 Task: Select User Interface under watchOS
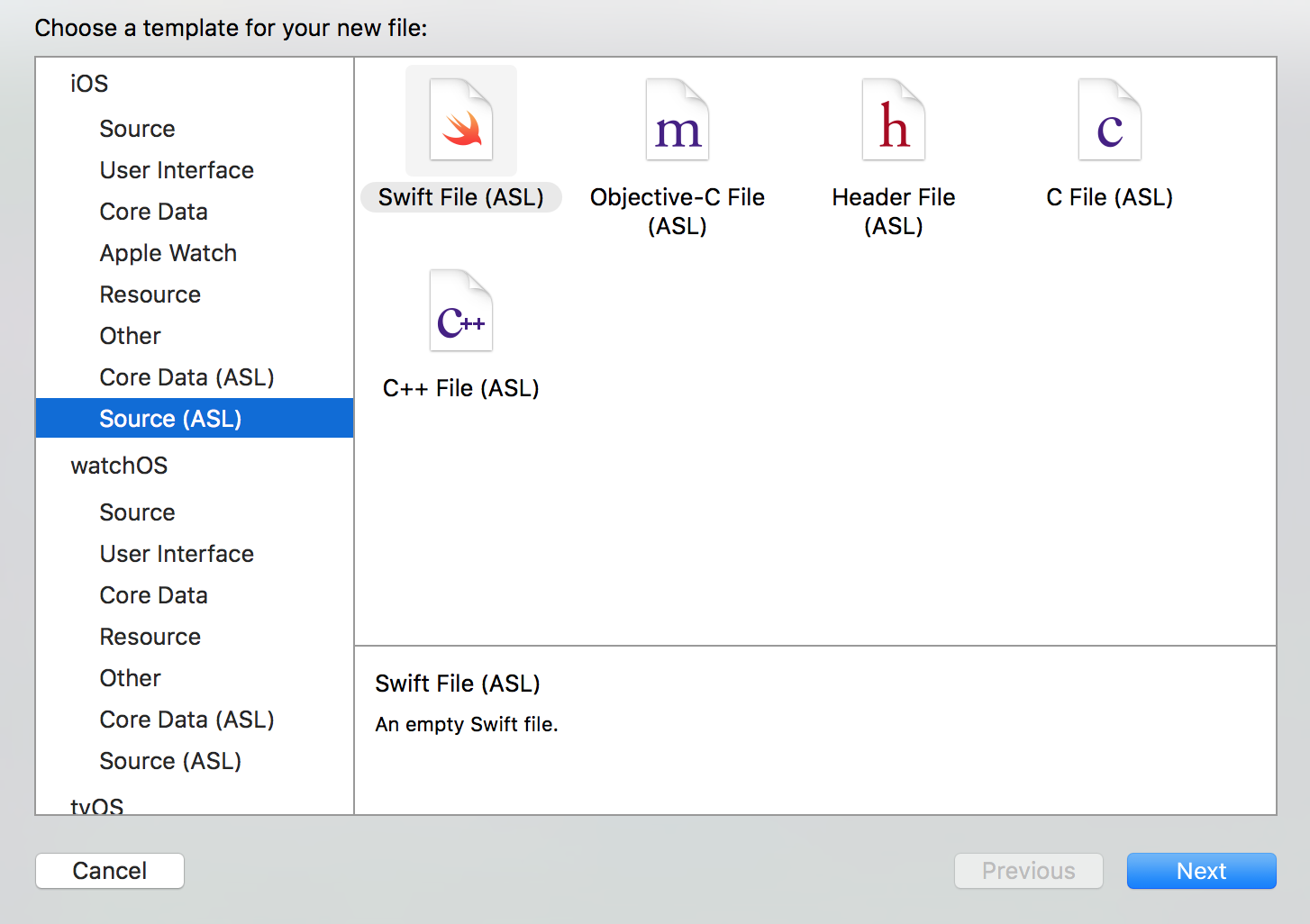(195, 554)
